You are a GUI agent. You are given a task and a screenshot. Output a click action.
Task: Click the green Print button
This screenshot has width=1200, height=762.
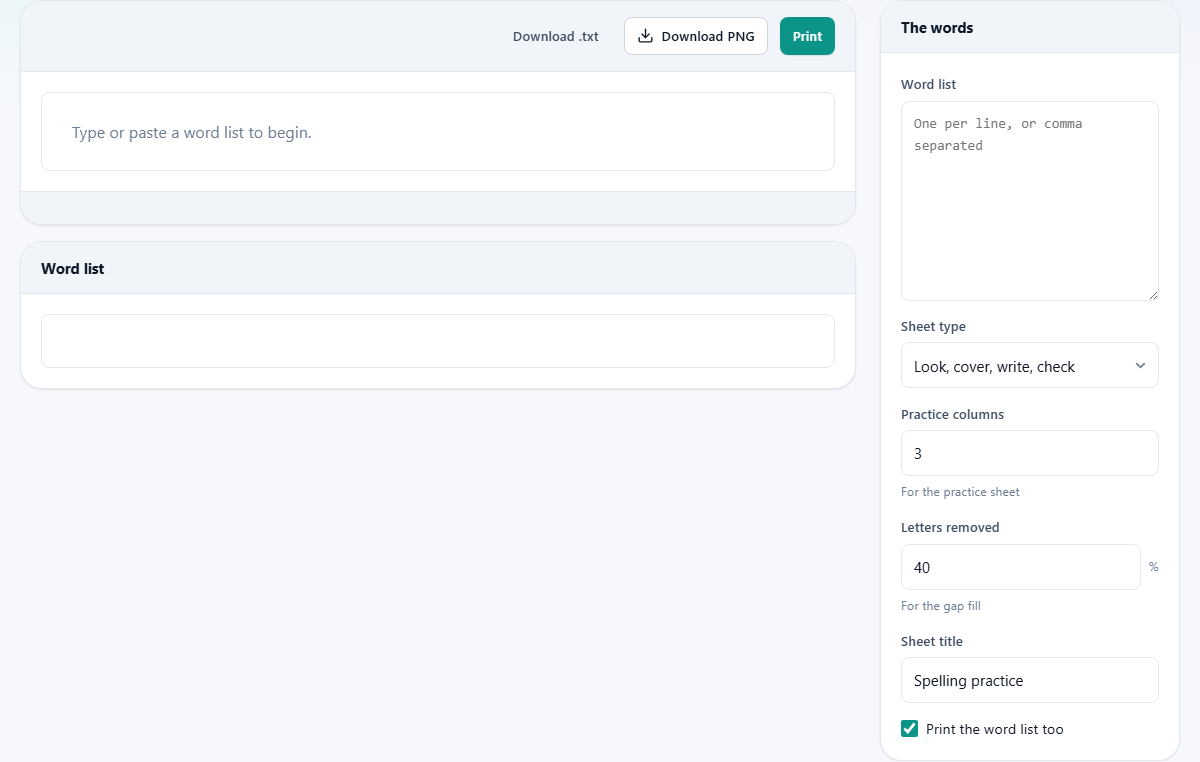point(807,36)
